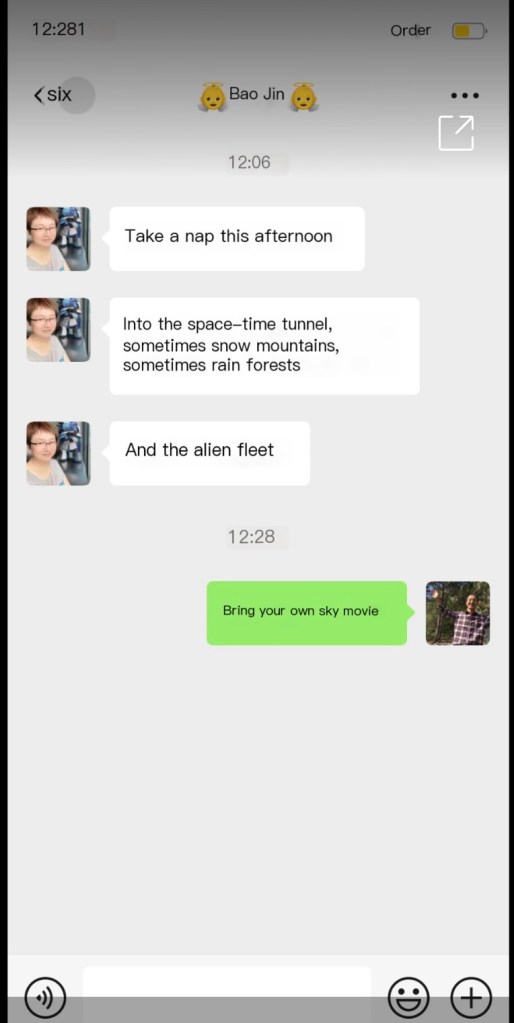
Task: Open avatar beside space-time tunnel message
Action: (x=58, y=329)
